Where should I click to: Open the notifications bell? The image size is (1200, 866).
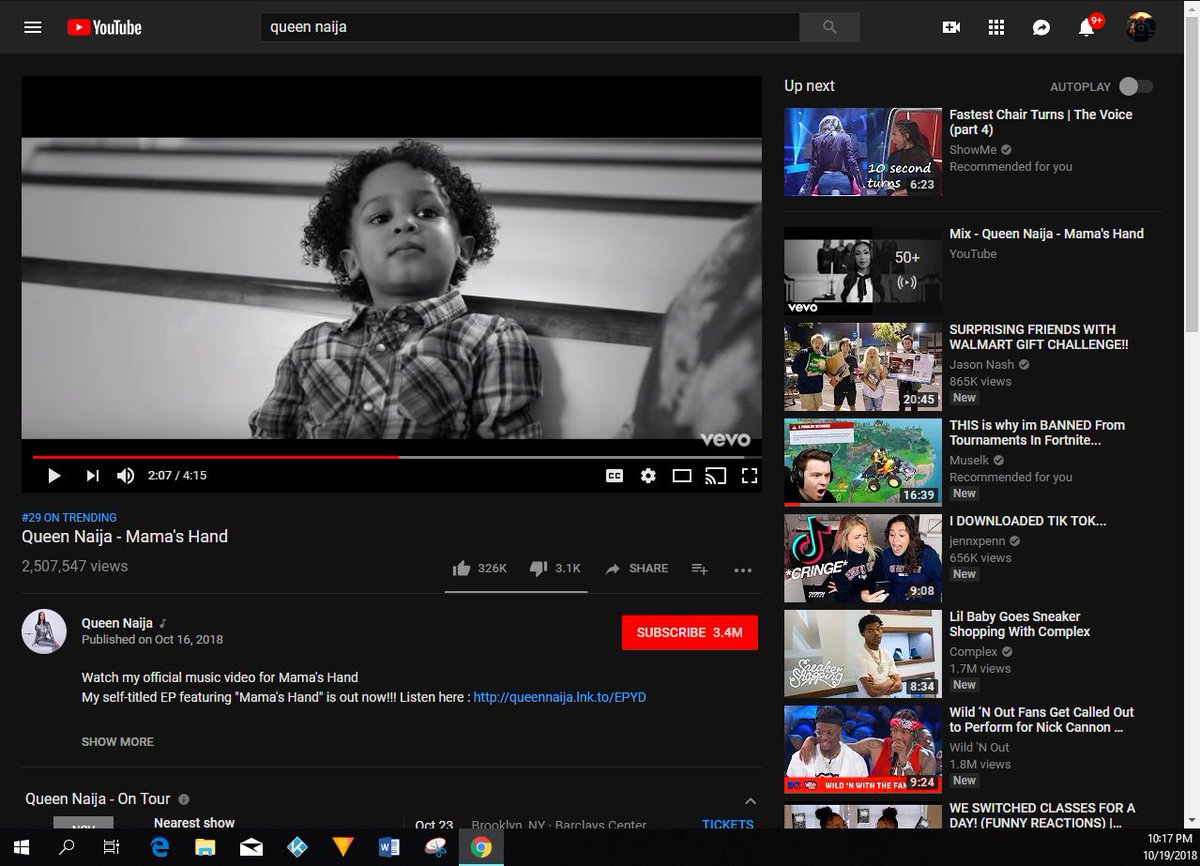(x=1087, y=27)
